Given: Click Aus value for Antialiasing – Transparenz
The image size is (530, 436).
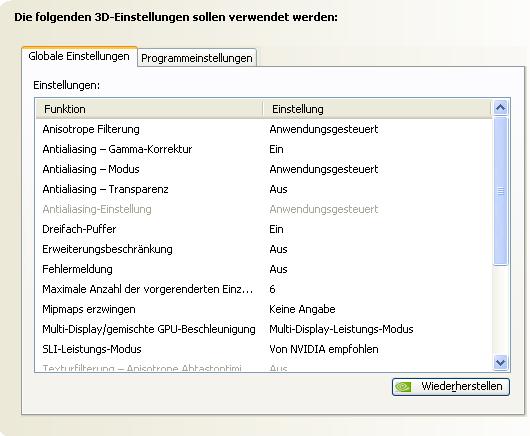Looking at the screenshot, I should pos(278,189).
